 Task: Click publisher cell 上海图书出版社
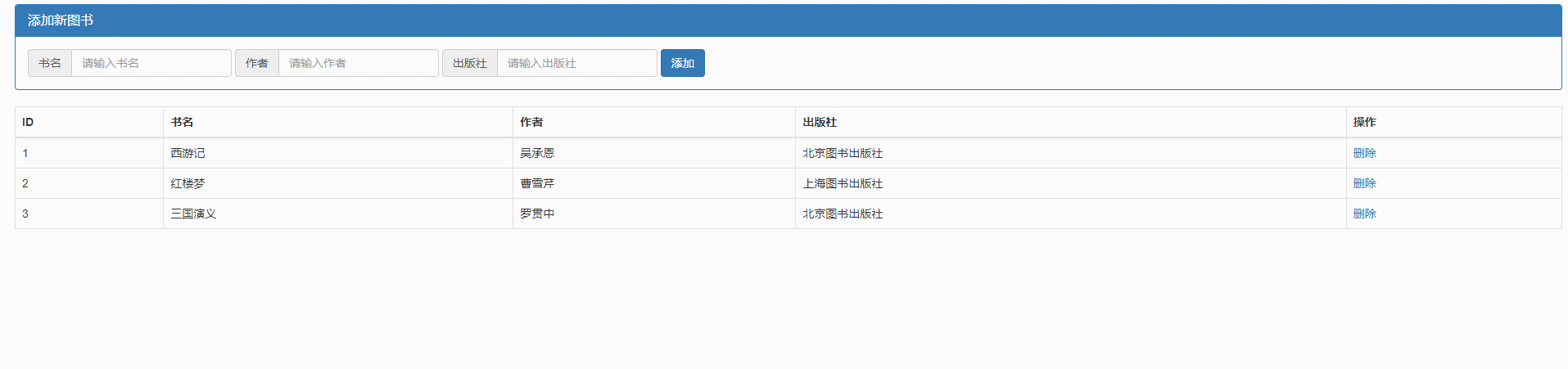tap(1071, 183)
